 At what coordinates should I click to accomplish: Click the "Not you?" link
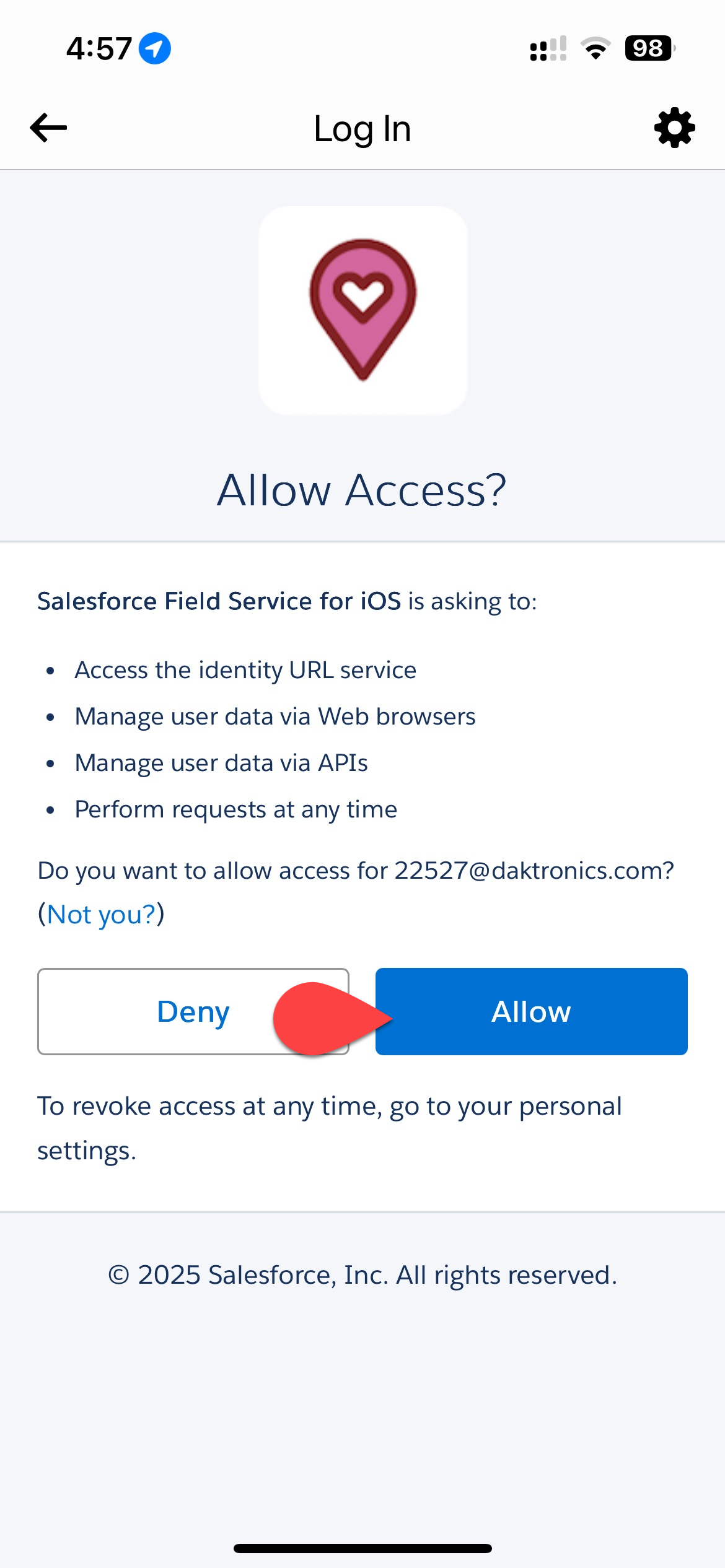[101, 914]
